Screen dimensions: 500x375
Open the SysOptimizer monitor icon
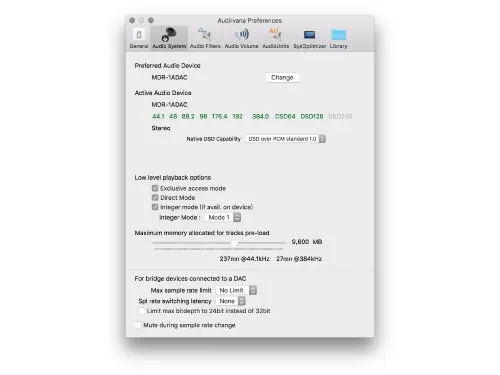[x=309, y=35]
